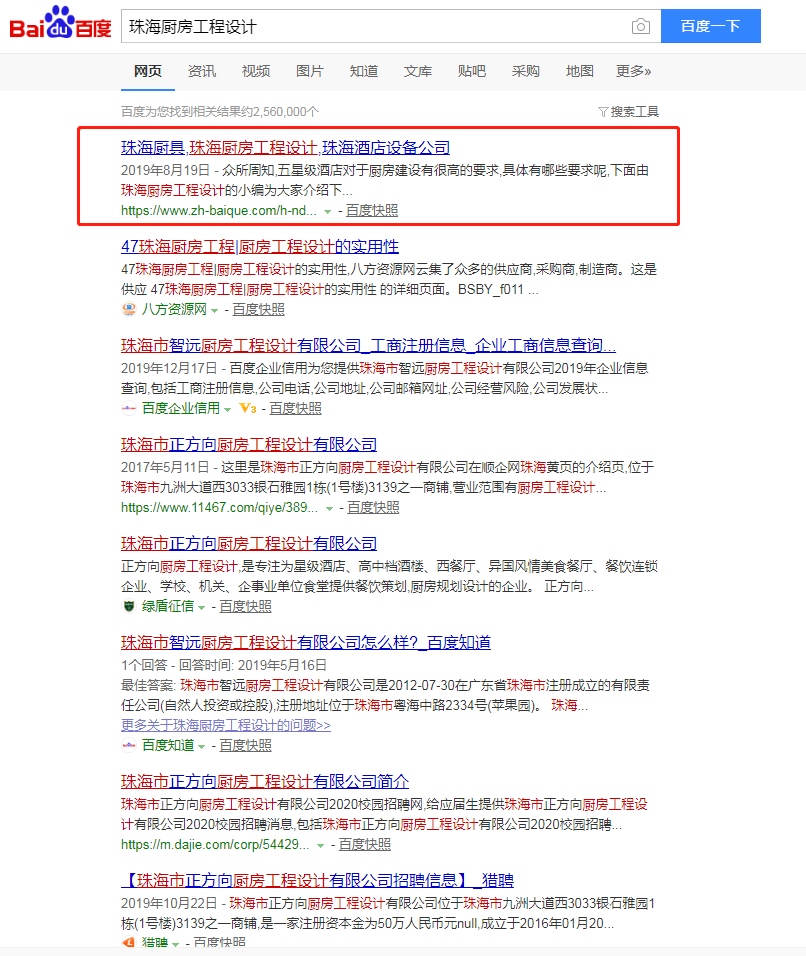Click 百度企业信用 site favicon
This screenshot has width=806, height=956.
click(x=129, y=408)
